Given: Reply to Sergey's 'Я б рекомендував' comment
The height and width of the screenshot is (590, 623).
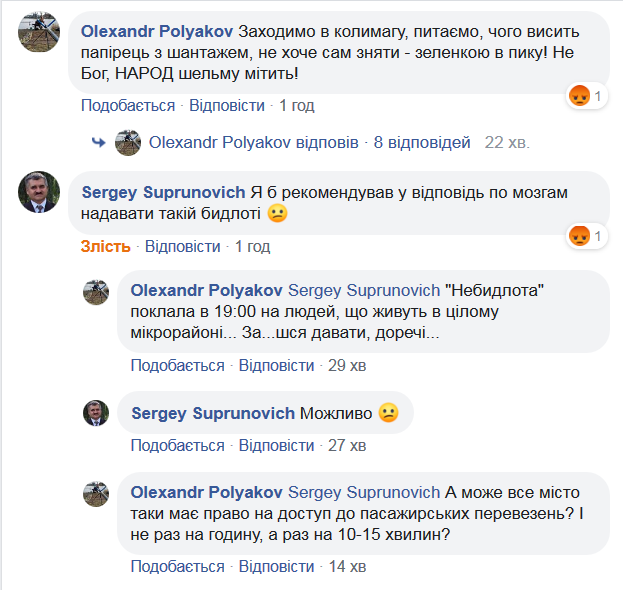Looking at the screenshot, I should point(182,246).
